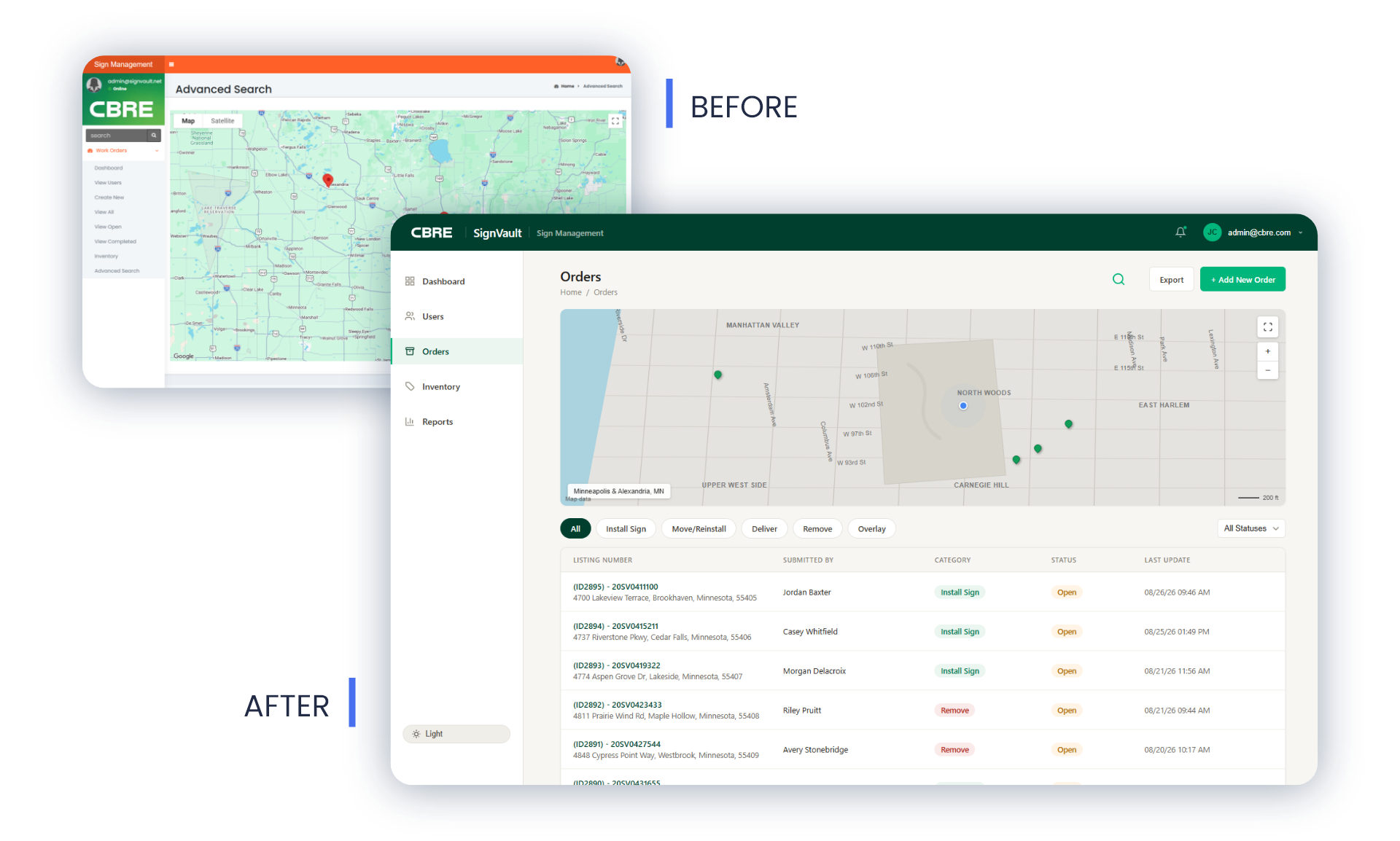
Task: Open the Reports menu item
Action: point(457,421)
